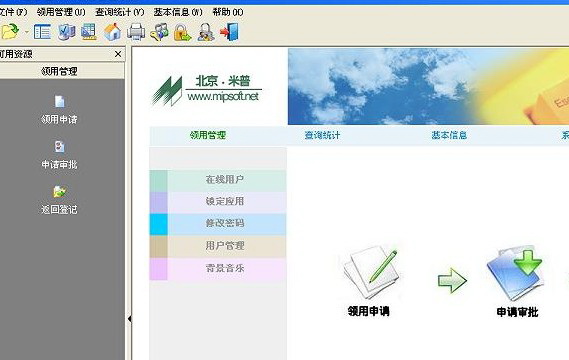Switch to the 基本信息 navigation tab

[x=449, y=135]
